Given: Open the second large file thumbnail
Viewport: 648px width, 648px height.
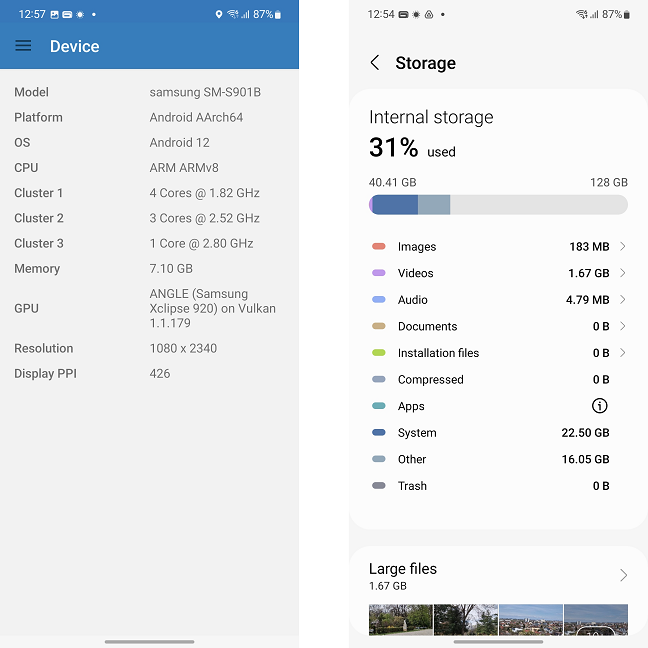Looking at the screenshot, I should pyautogui.click(x=466, y=619).
